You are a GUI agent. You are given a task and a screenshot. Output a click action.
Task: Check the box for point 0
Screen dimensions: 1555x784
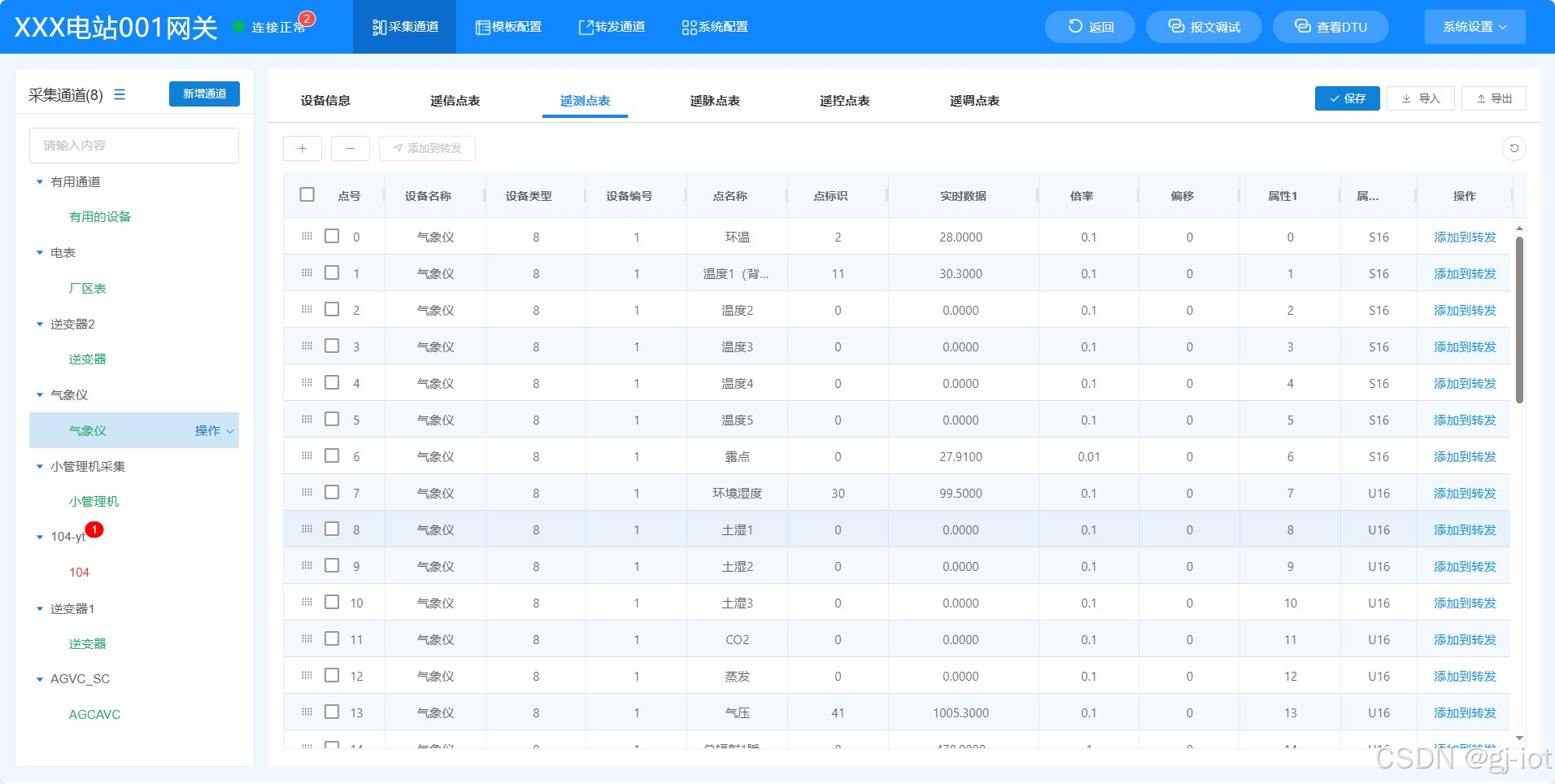coord(332,236)
